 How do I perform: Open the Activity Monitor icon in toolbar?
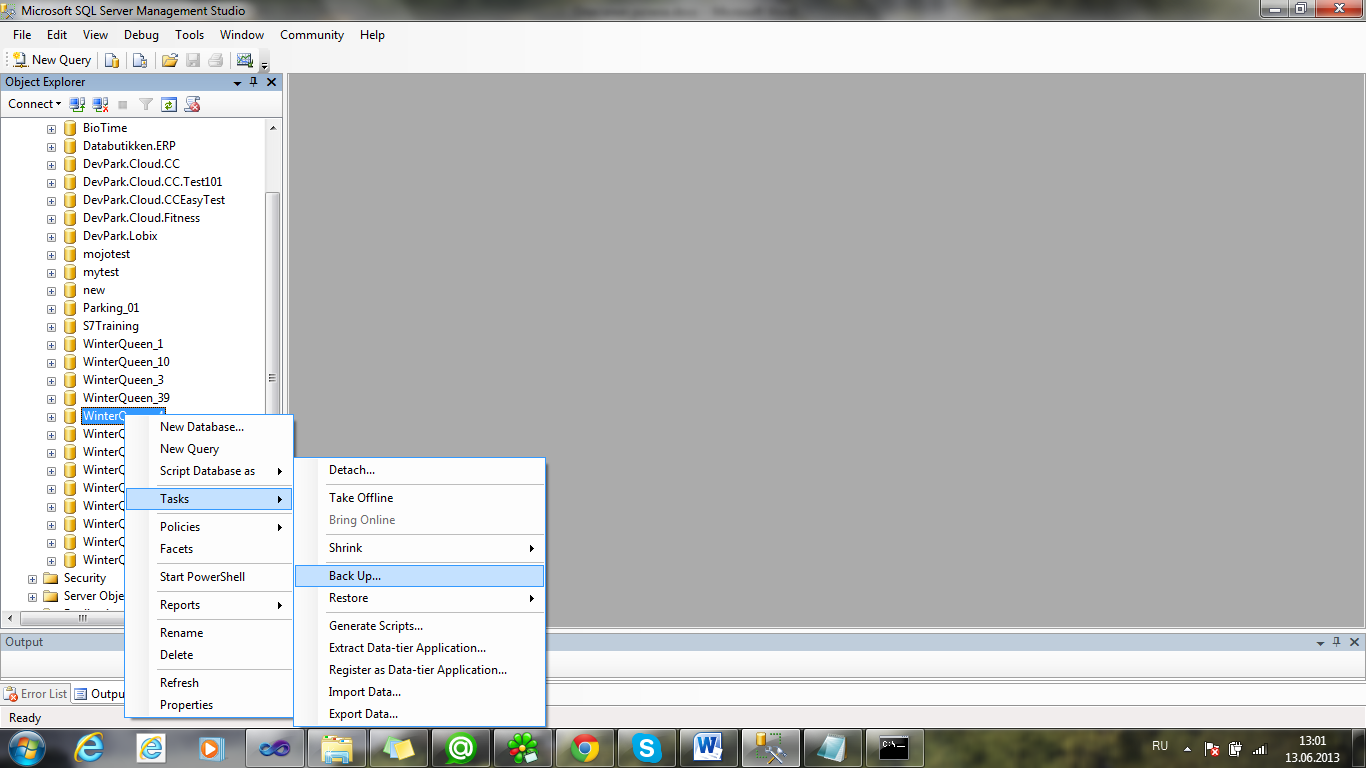245,60
